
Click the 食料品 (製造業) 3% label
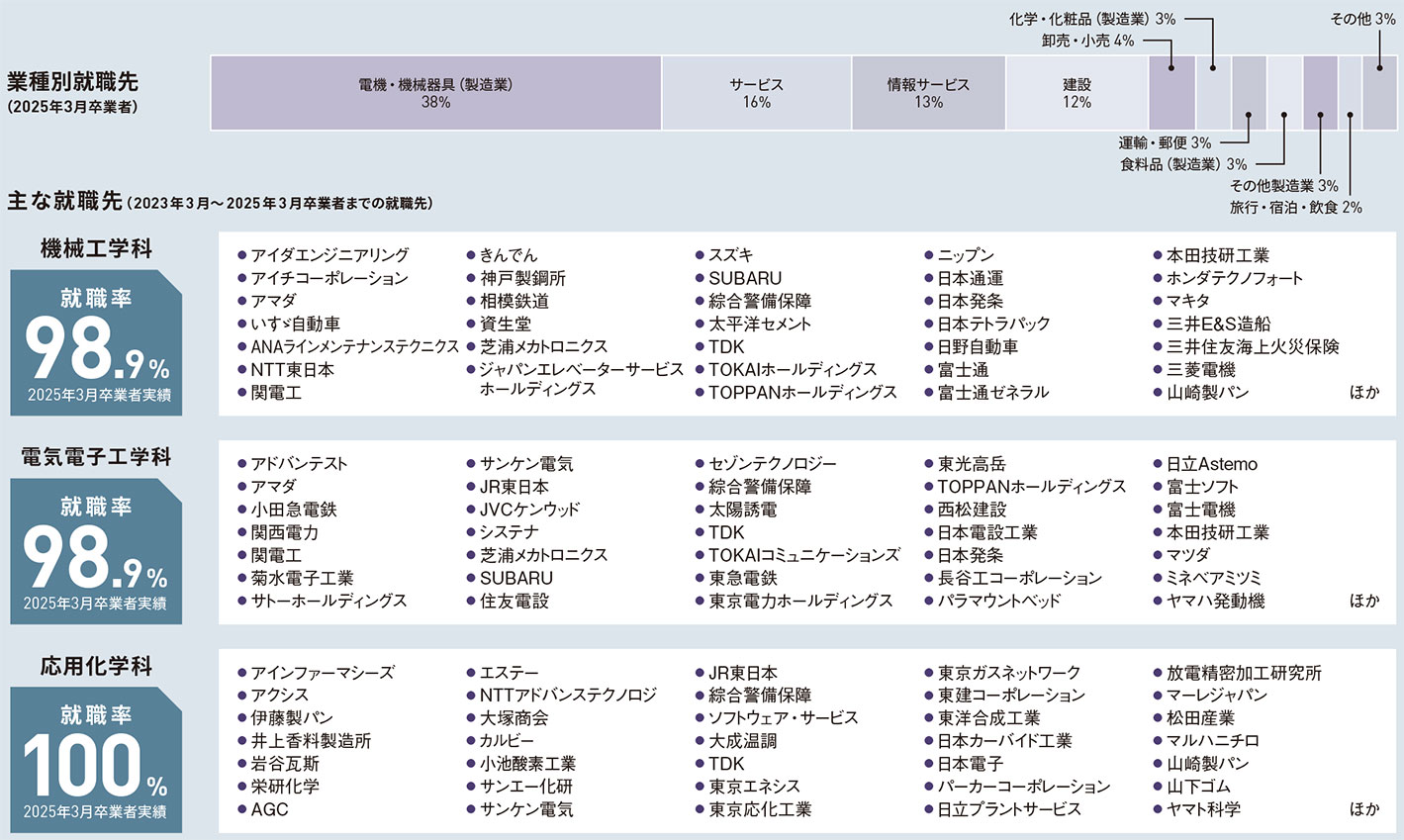click(x=1183, y=164)
